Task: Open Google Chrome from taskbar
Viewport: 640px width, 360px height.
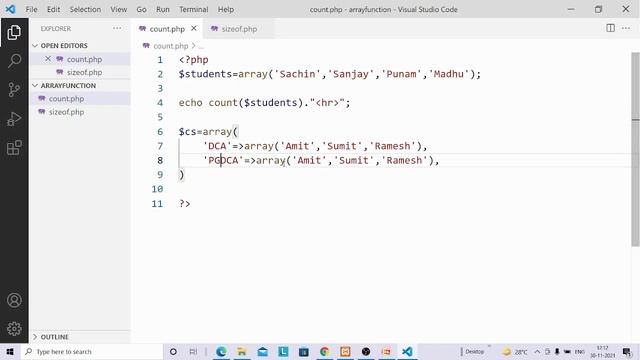Action: pyautogui.click(x=324, y=351)
